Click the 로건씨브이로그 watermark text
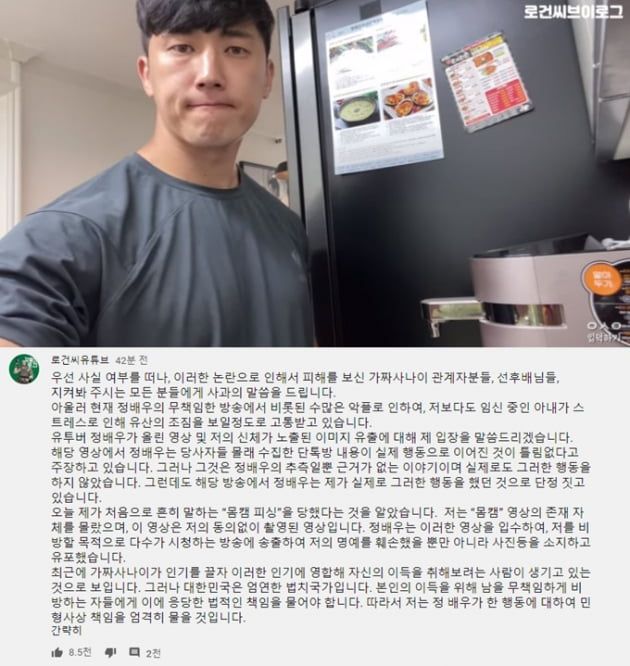630x666 pixels. pyautogui.click(x=573, y=11)
